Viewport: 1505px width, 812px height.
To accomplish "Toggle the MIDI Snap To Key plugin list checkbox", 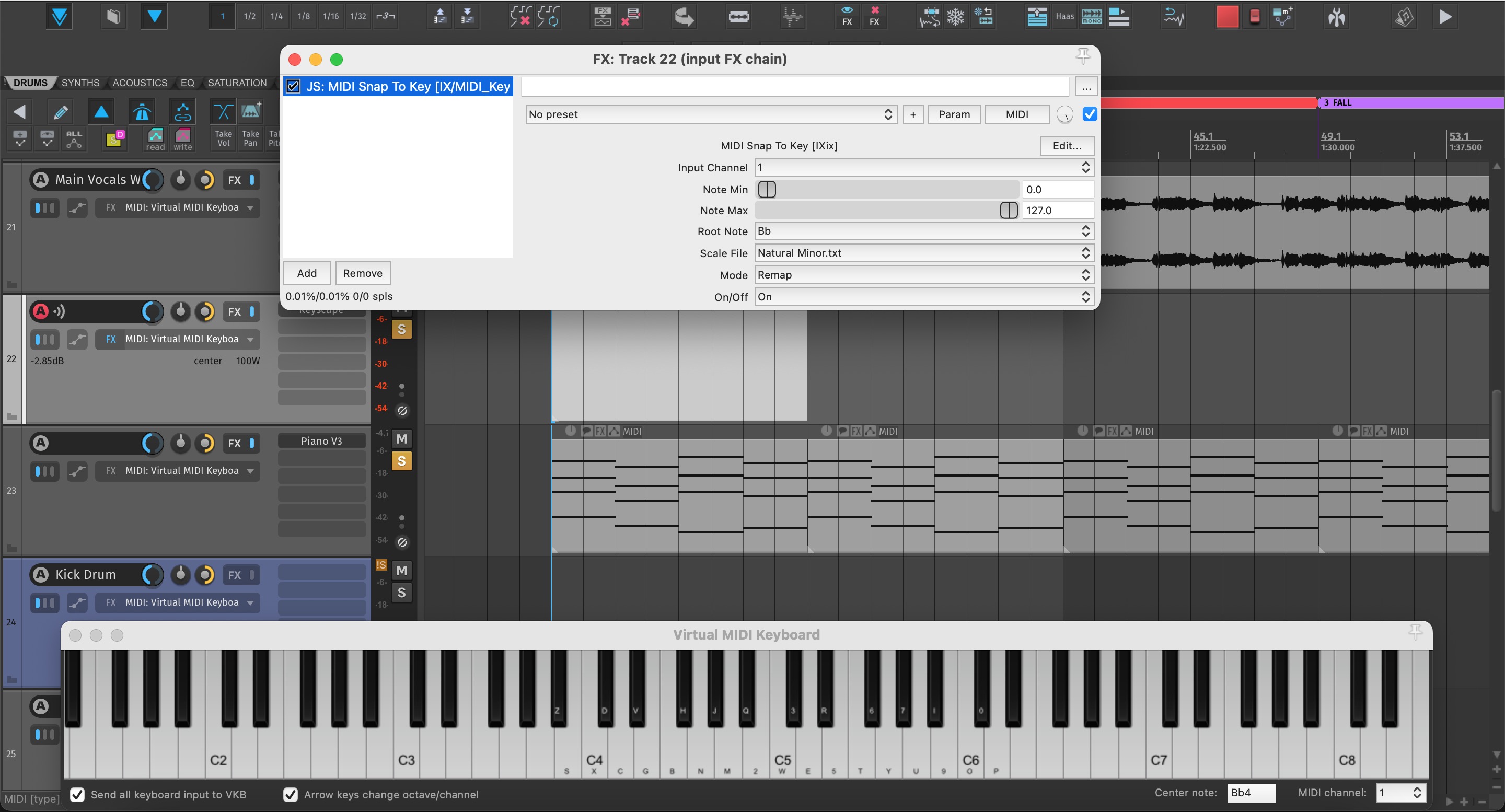I will [x=293, y=86].
